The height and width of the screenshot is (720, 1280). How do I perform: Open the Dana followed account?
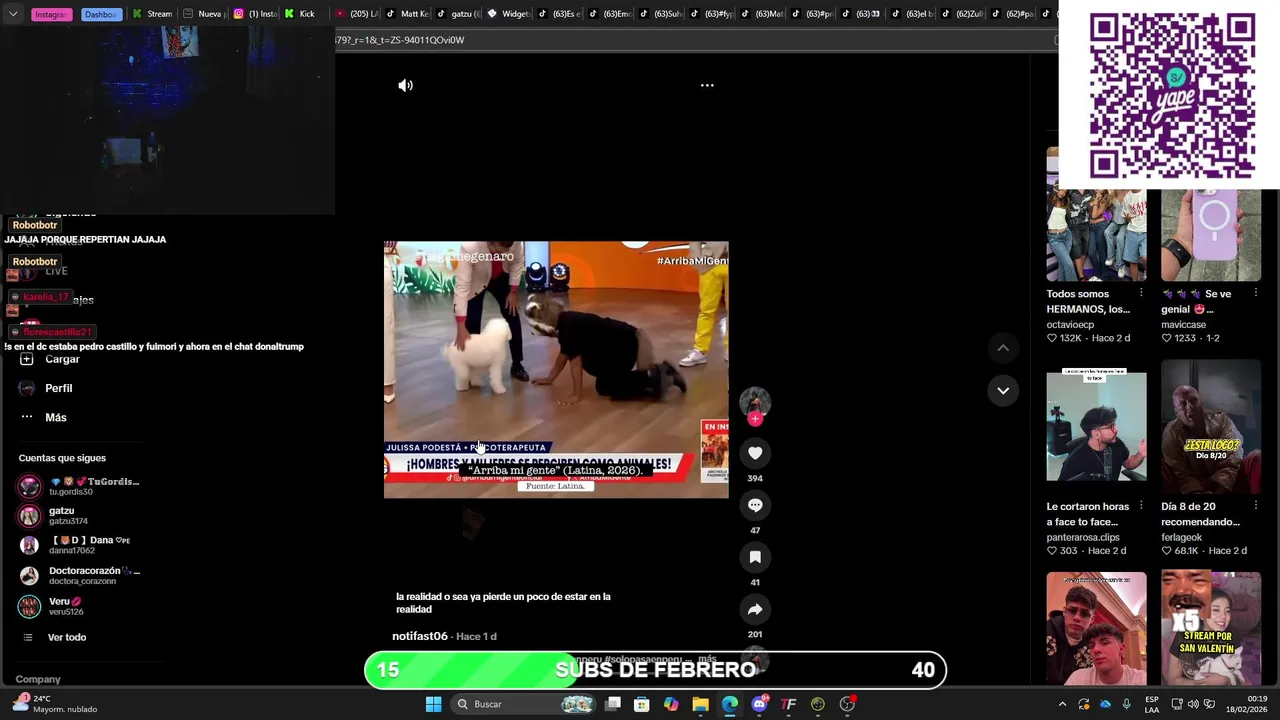point(75,545)
